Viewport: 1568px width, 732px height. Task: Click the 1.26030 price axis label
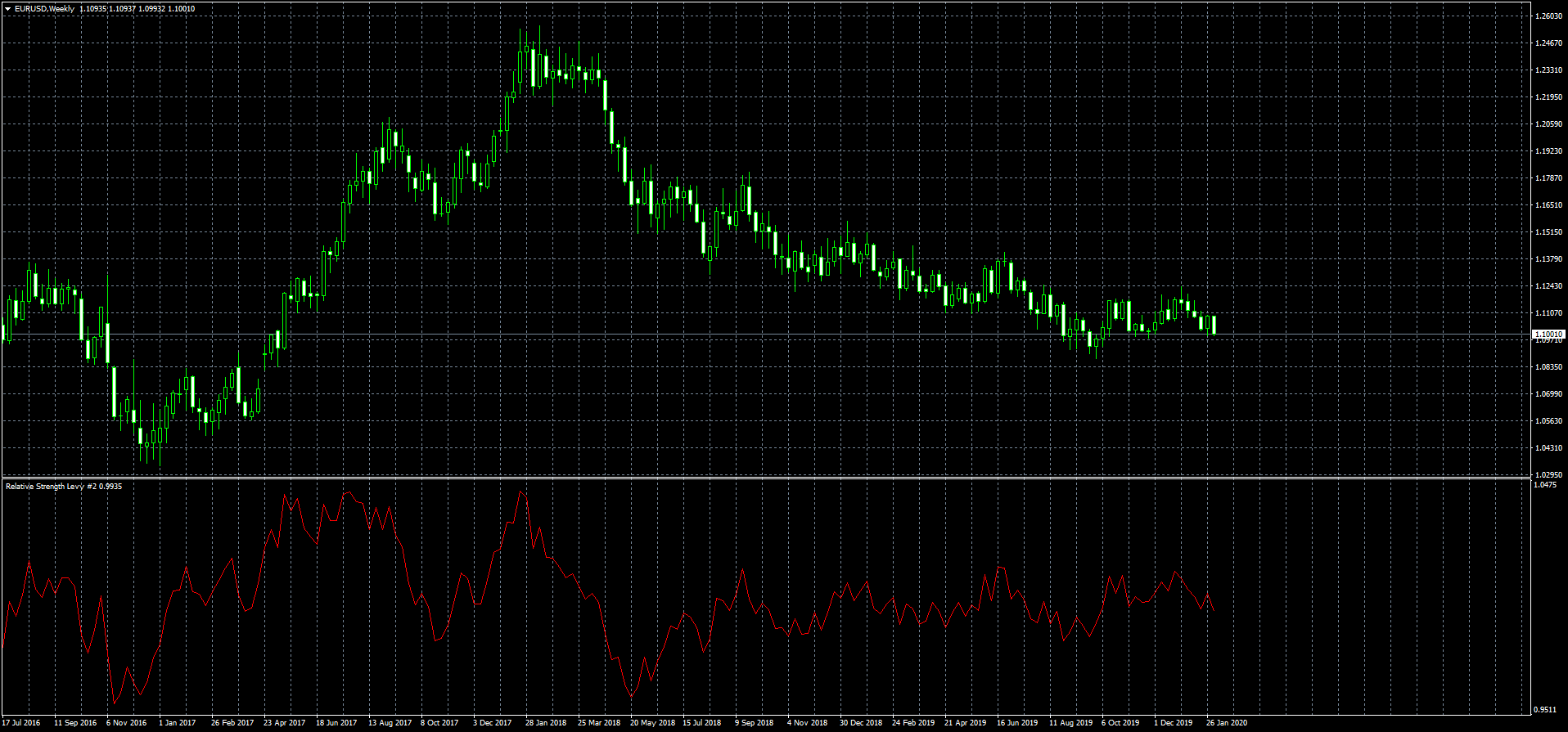(1549, 16)
